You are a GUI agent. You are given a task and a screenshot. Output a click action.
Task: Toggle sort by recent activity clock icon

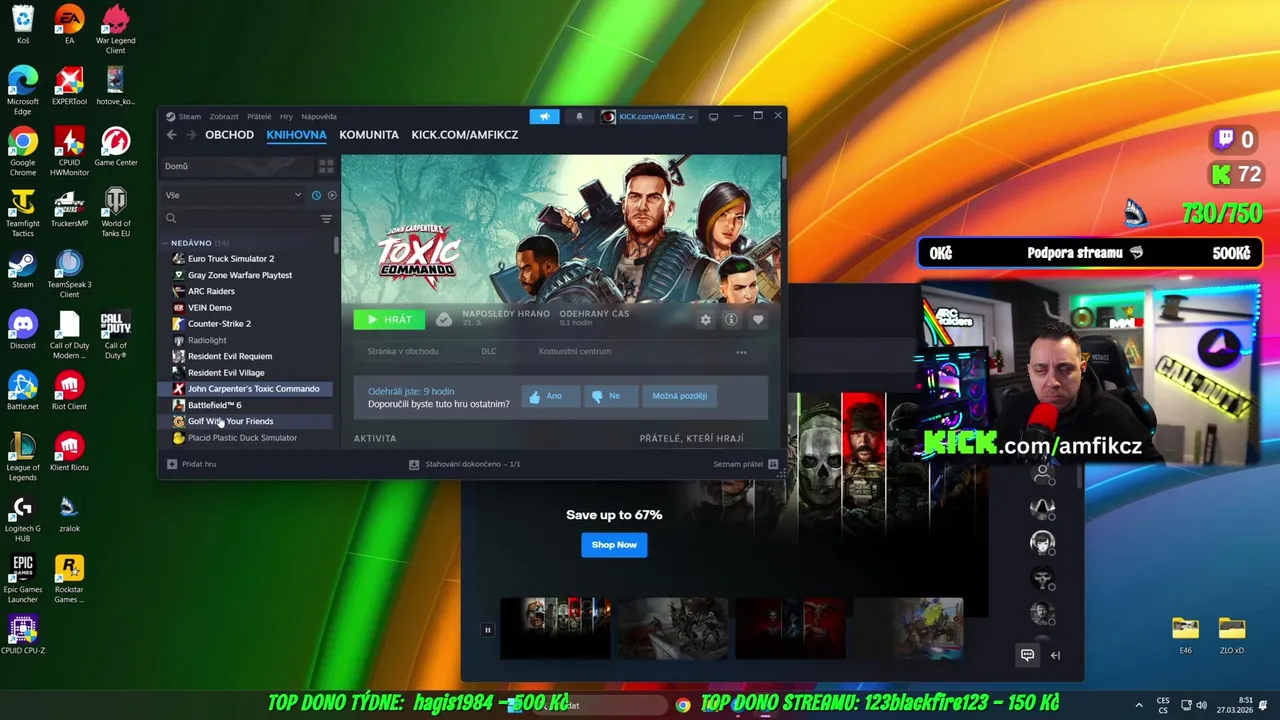pyautogui.click(x=316, y=195)
